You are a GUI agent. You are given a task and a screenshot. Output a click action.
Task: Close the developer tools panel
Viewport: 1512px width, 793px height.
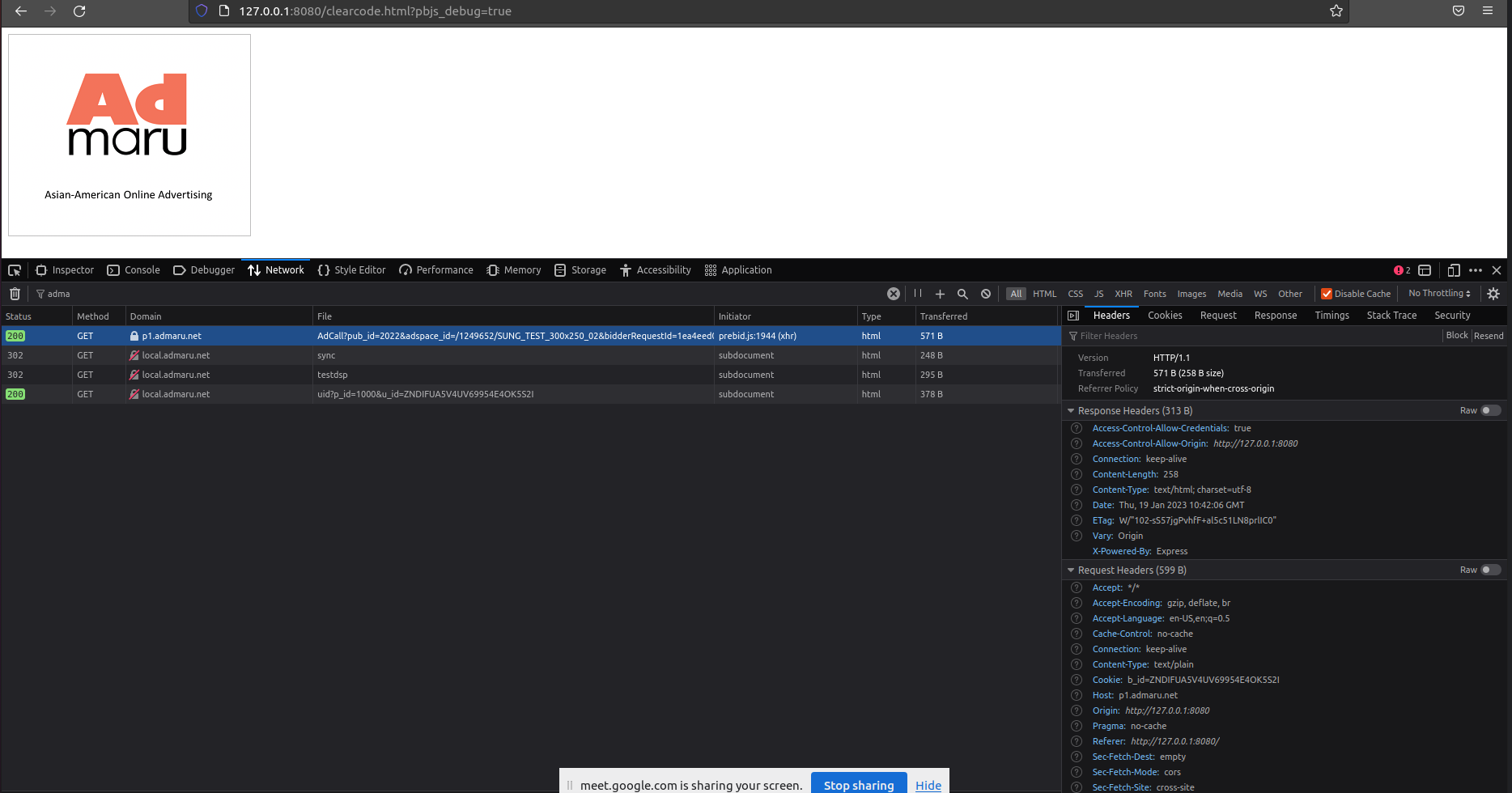coord(1497,270)
